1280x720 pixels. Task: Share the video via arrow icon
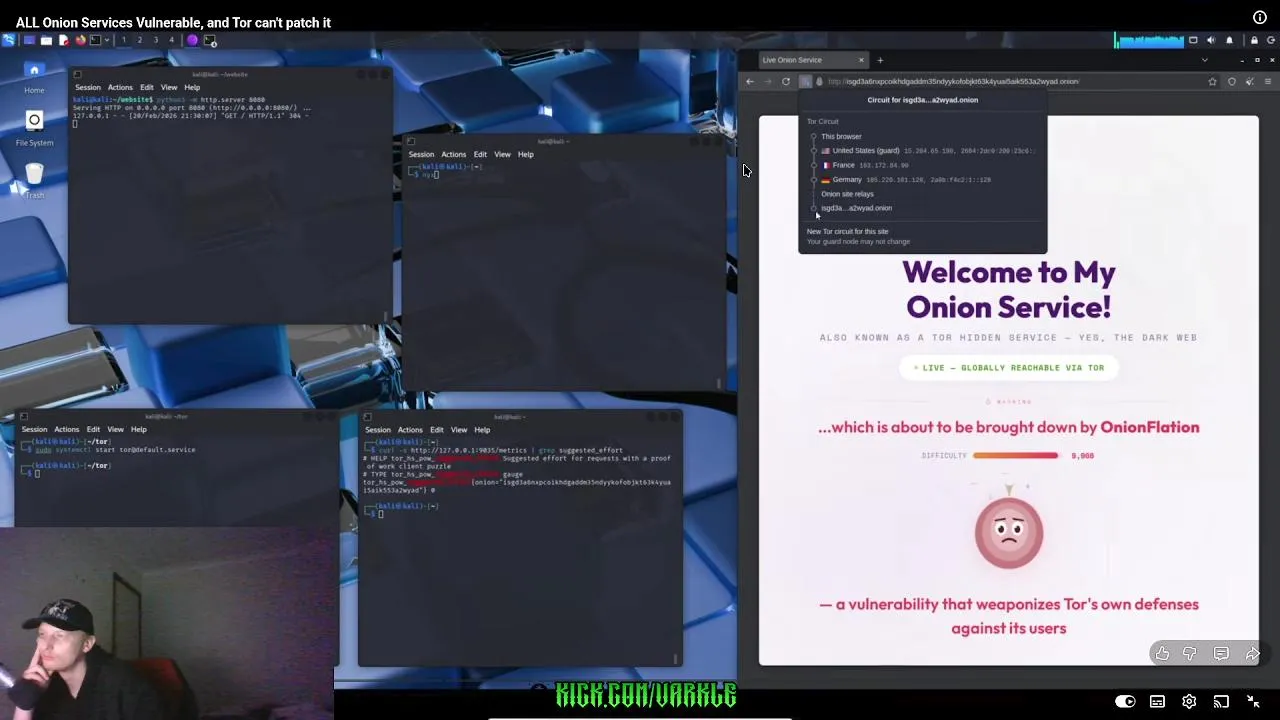1252,654
